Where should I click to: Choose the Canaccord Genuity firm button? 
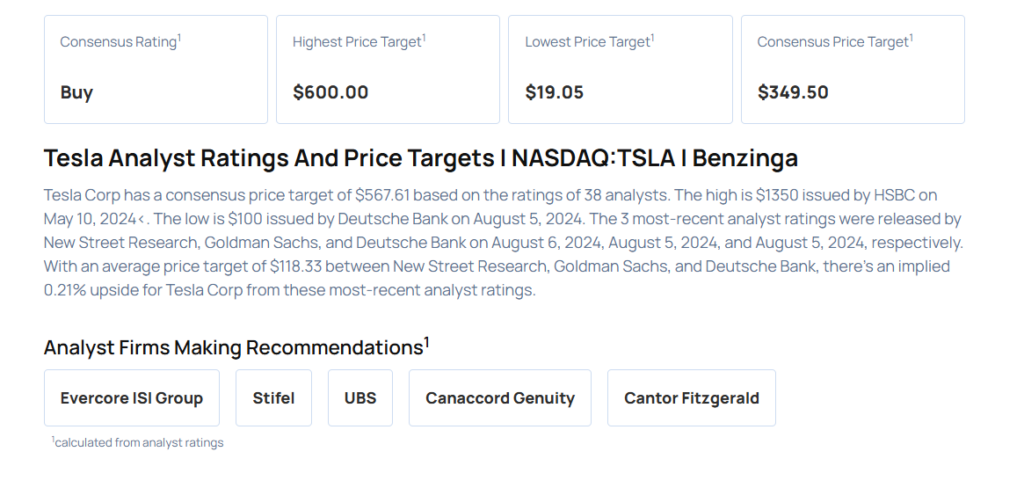click(x=500, y=398)
